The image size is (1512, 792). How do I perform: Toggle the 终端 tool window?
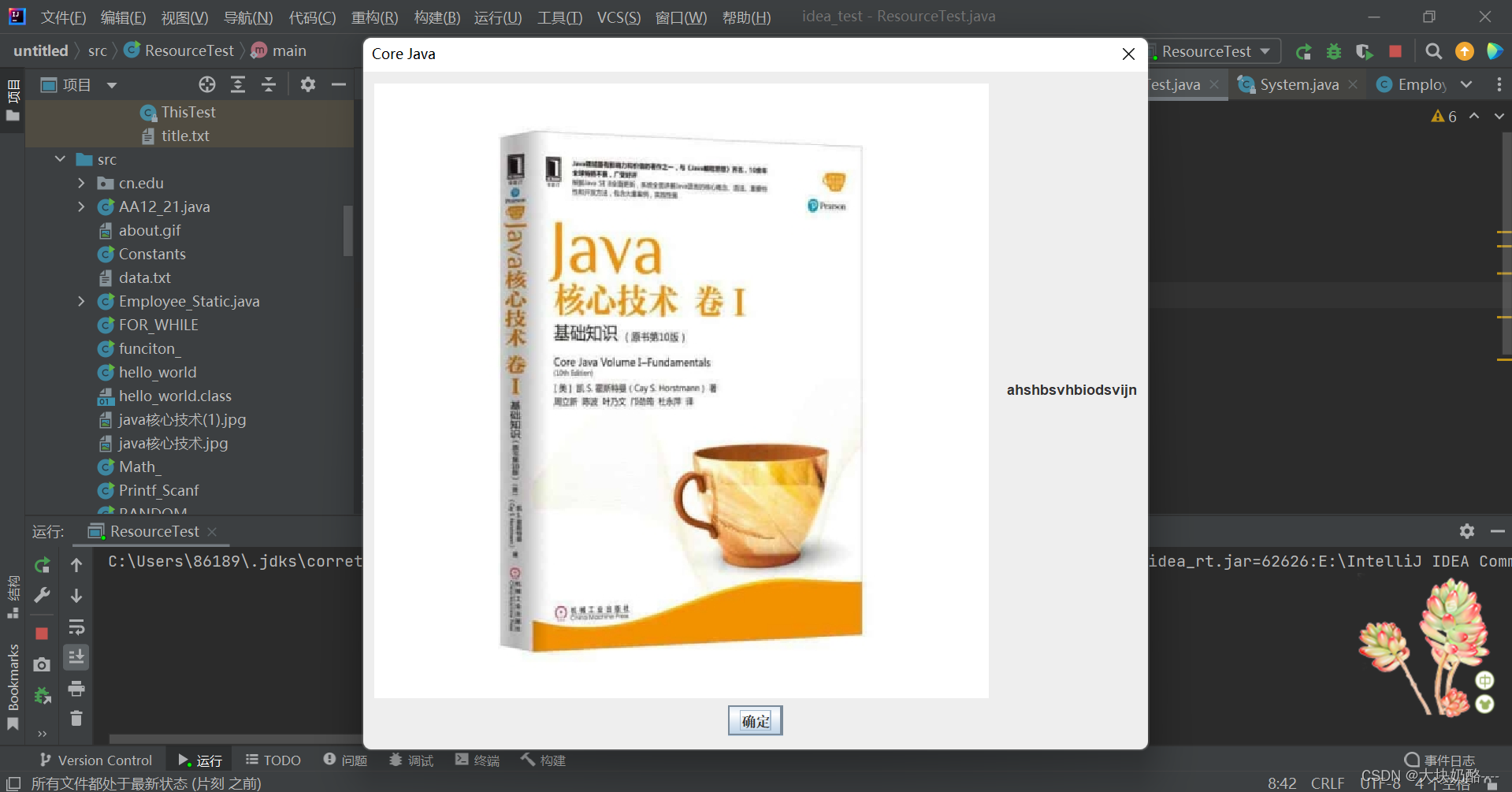click(x=477, y=760)
